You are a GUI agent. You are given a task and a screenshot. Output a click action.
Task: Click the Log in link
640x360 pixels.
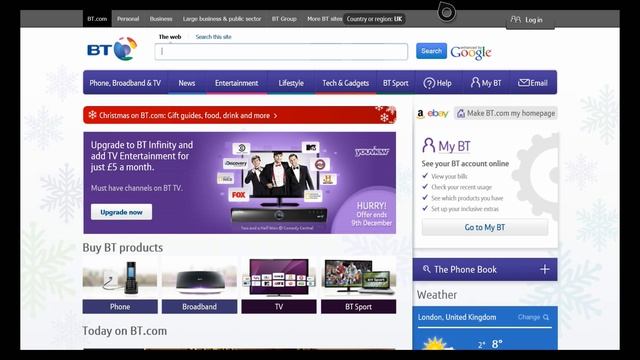[x=534, y=20]
